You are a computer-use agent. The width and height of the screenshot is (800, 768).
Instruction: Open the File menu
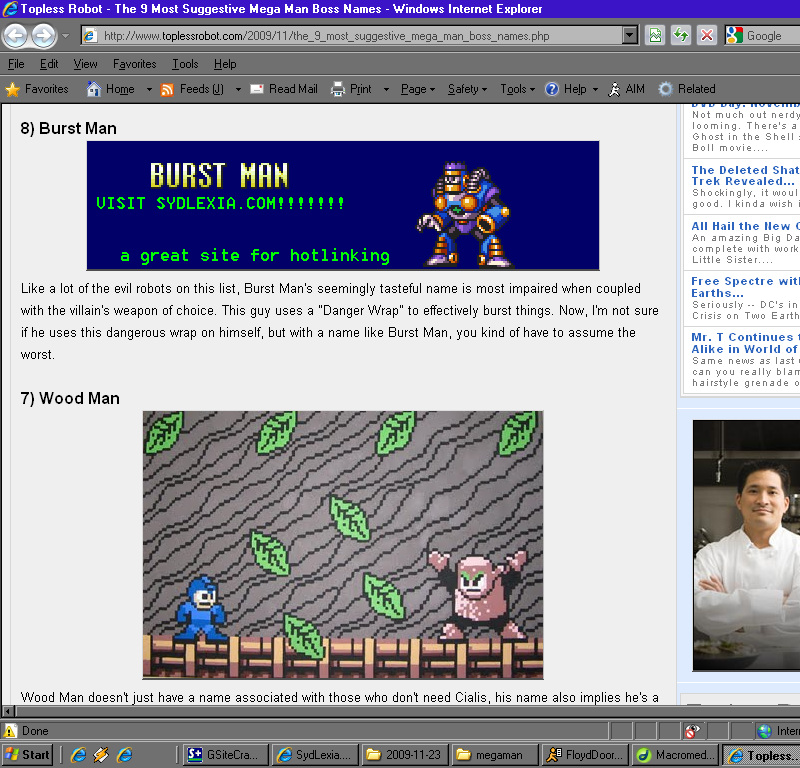[16, 64]
